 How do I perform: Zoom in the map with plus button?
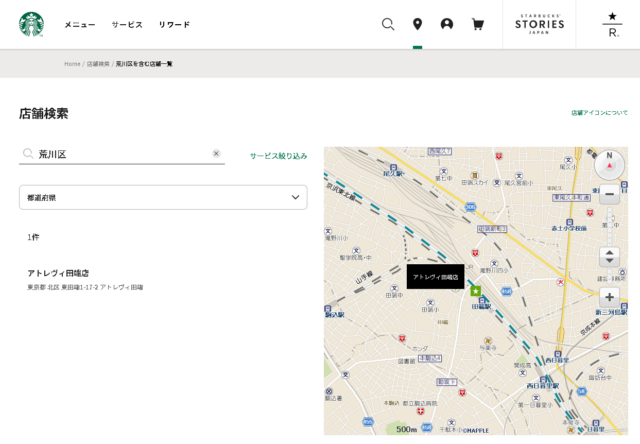[609, 297]
